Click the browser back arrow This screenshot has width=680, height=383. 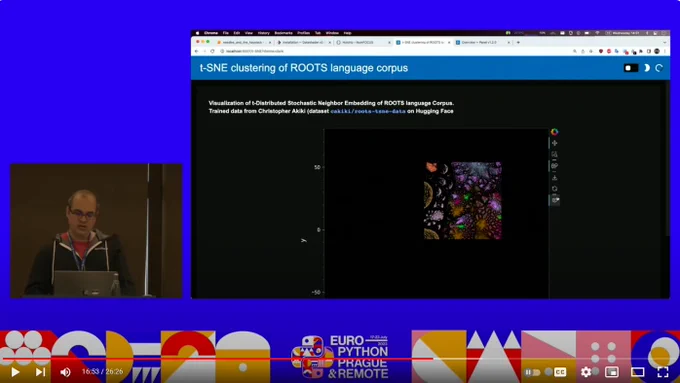click(196, 51)
